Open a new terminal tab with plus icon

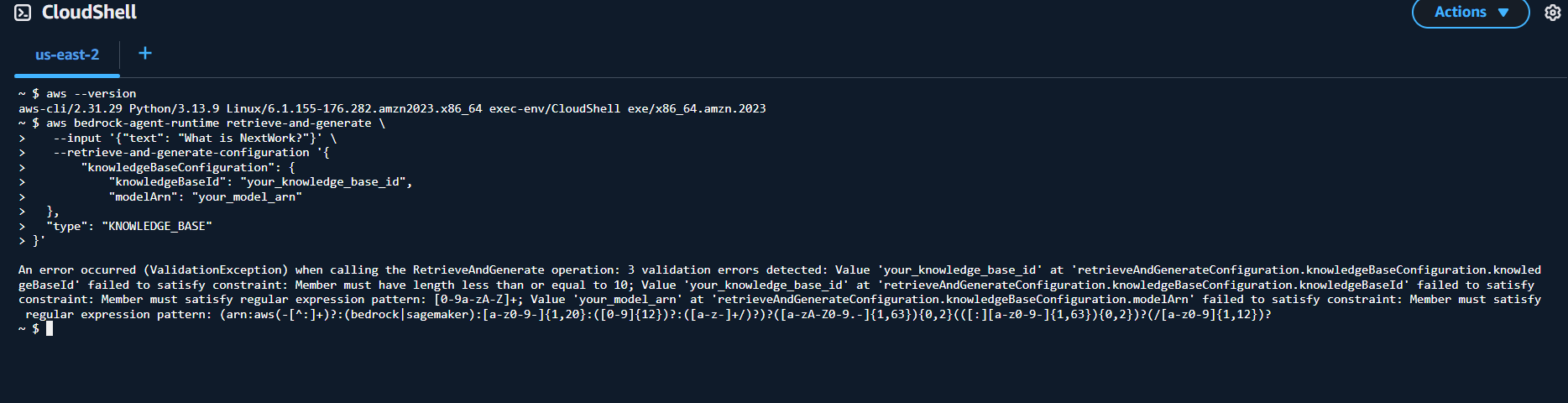[x=145, y=54]
